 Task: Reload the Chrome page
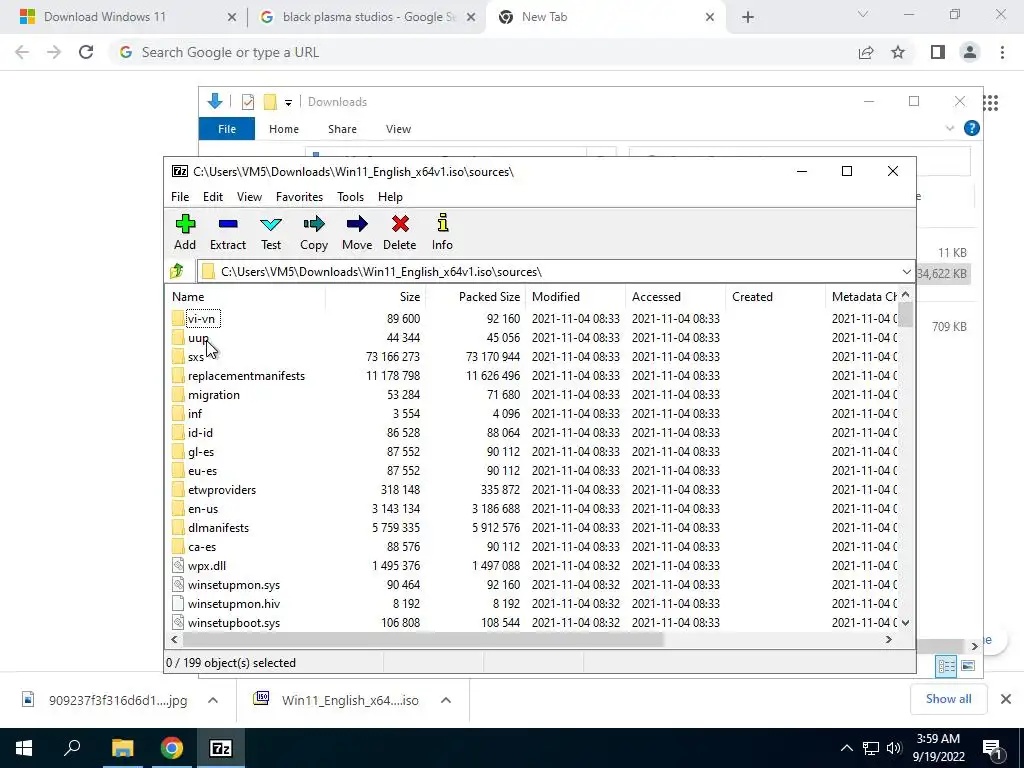point(86,52)
